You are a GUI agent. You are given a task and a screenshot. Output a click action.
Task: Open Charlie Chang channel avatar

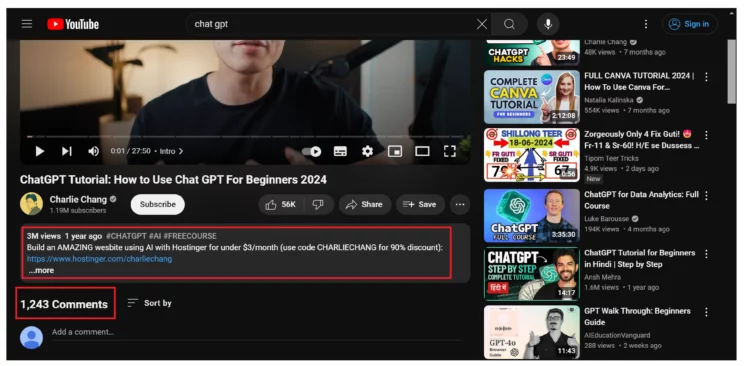tap(31, 204)
